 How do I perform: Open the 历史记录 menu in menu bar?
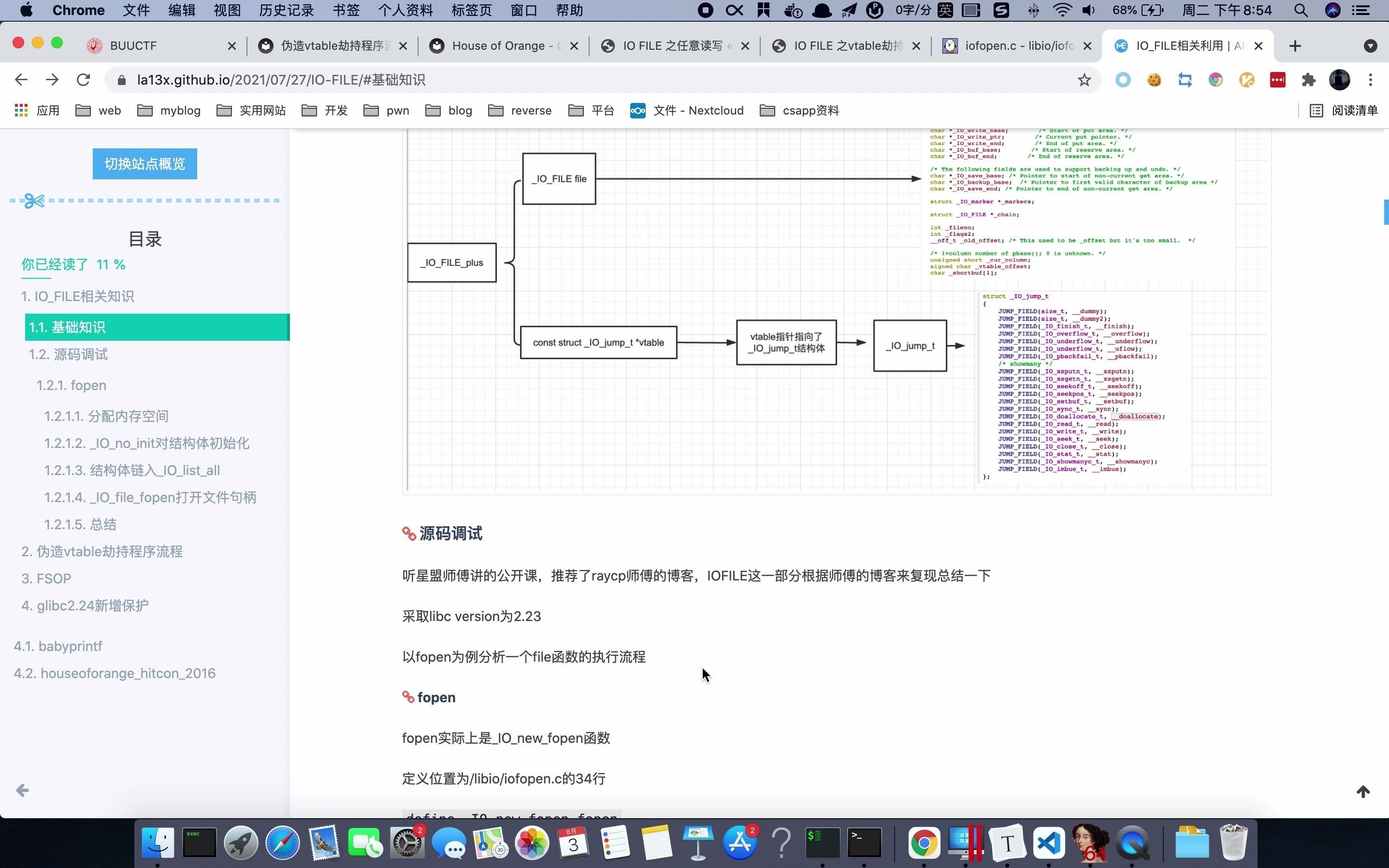(286, 10)
